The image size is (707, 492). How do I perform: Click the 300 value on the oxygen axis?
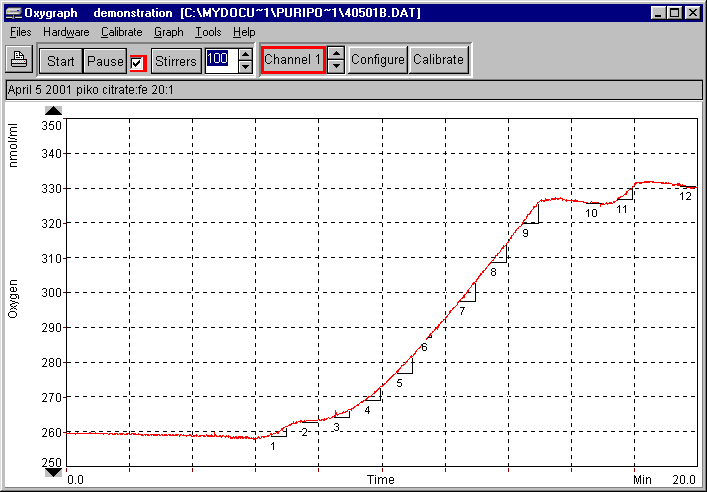[x=51, y=293]
